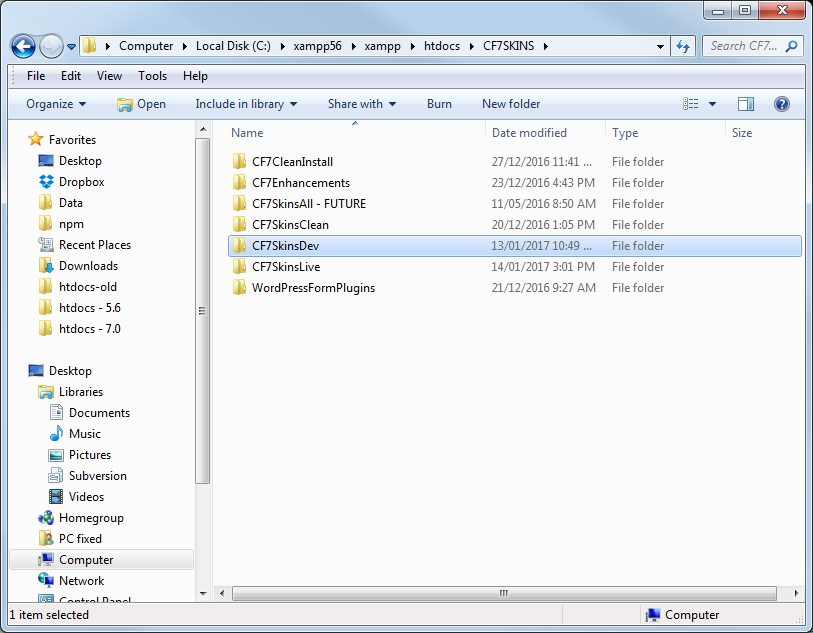The height and width of the screenshot is (633, 813).
Task: Click the Back navigation arrow button
Action: (24, 46)
